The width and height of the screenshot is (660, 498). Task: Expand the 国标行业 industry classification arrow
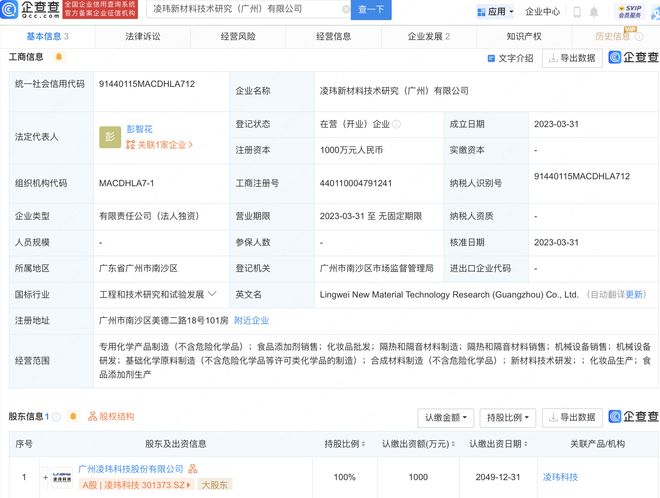(211, 295)
